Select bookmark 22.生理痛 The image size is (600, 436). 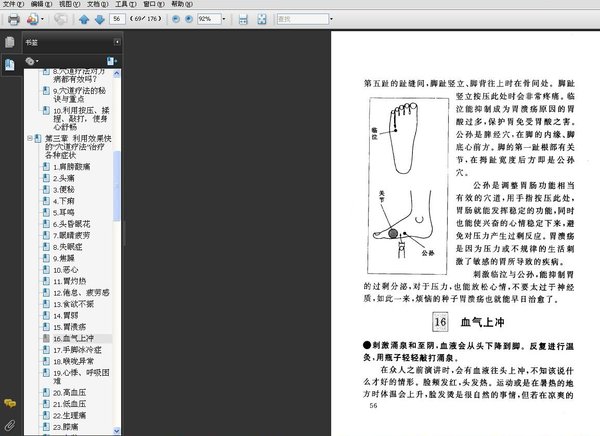70,415
